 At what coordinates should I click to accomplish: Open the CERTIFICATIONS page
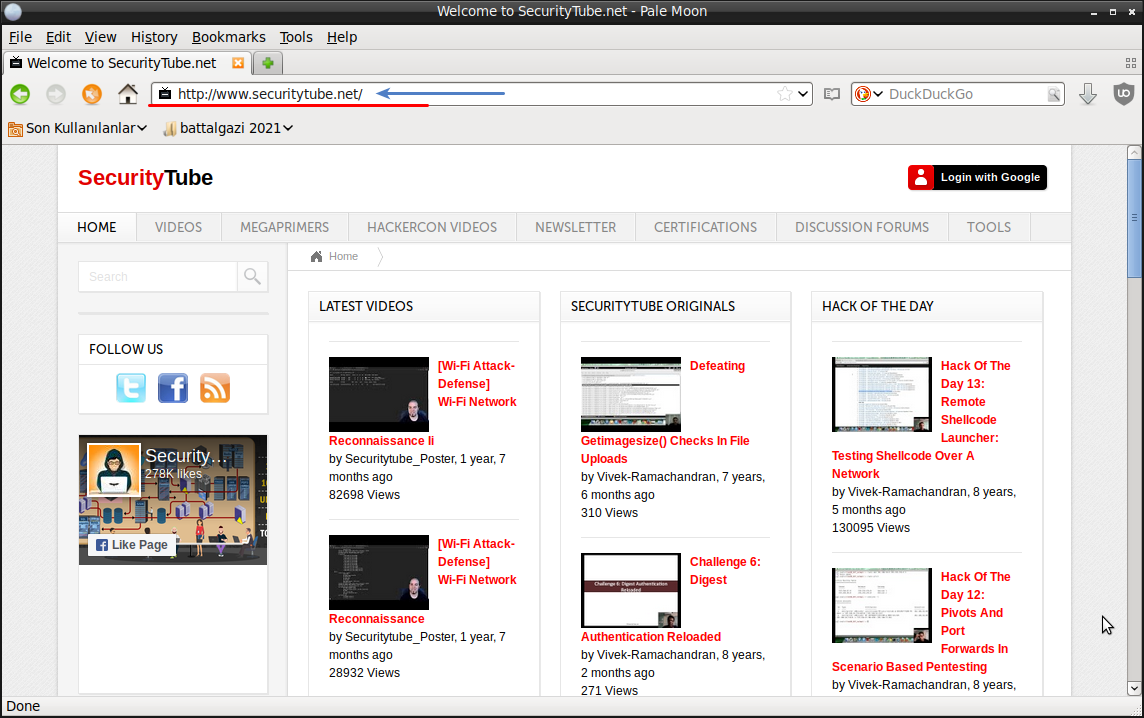click(706, 227)
